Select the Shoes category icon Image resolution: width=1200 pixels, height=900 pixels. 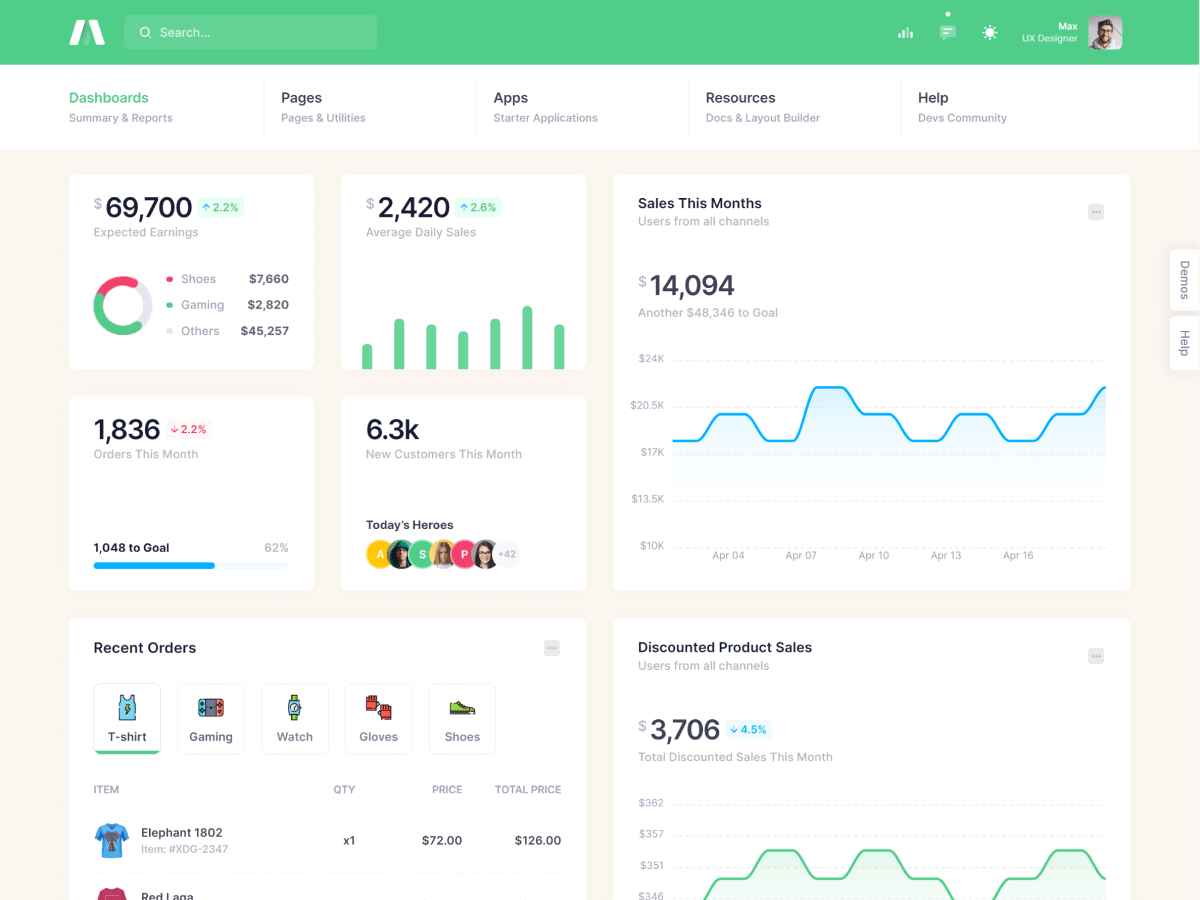pyautogui.click(x=462, y=718)
